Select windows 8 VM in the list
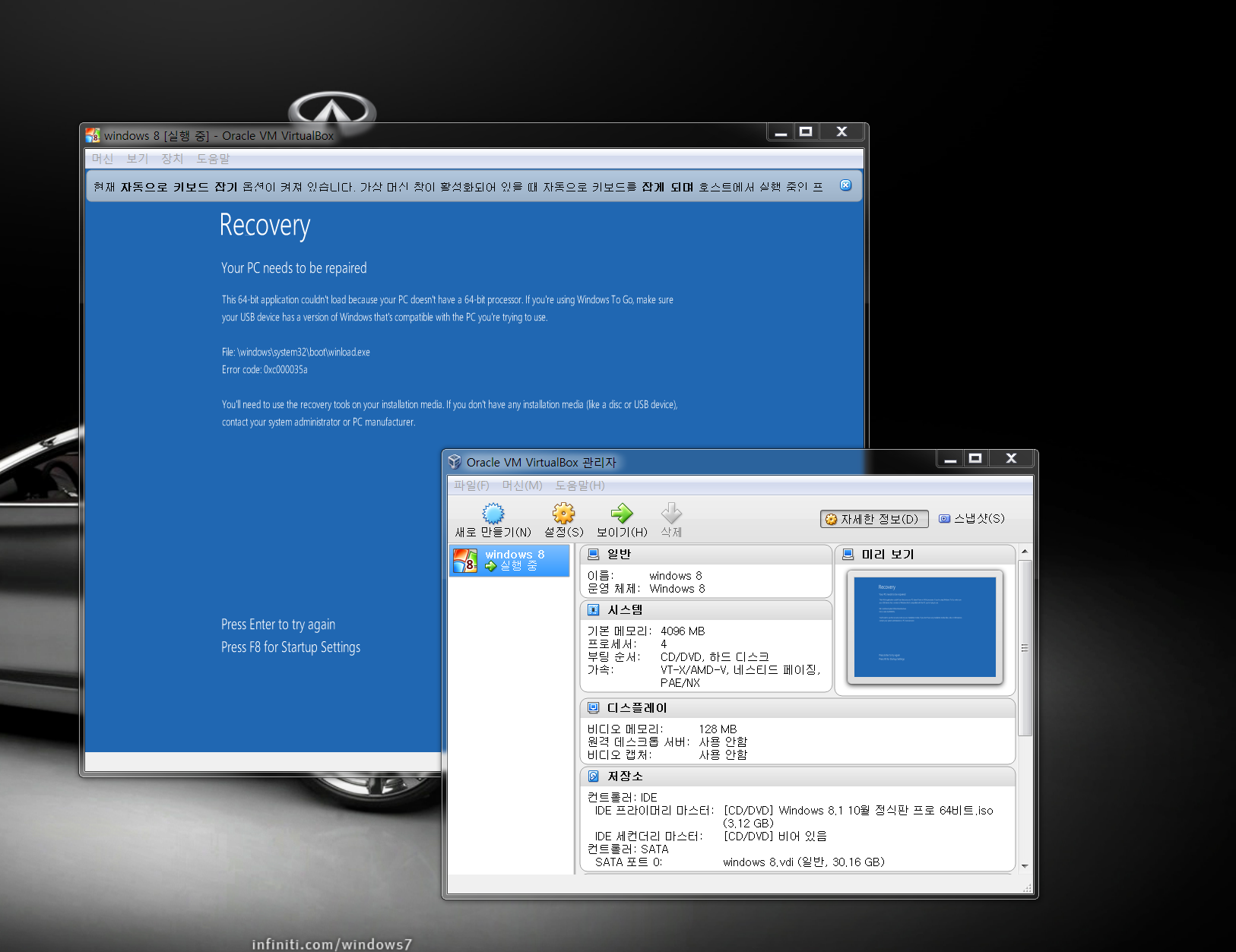This screenshot has height=952, width=1236. tap(509, 561)
